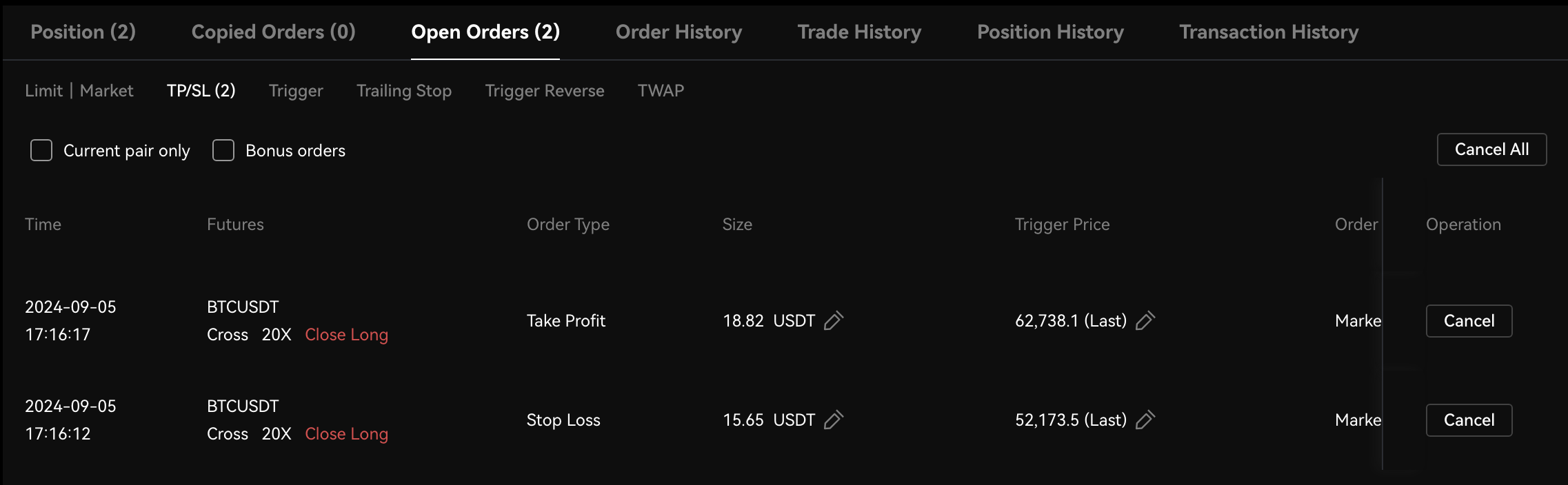This screenshot has height=485, width=1568.
Task: Enable Current pair only checkbox
Action: coord(41,150)
